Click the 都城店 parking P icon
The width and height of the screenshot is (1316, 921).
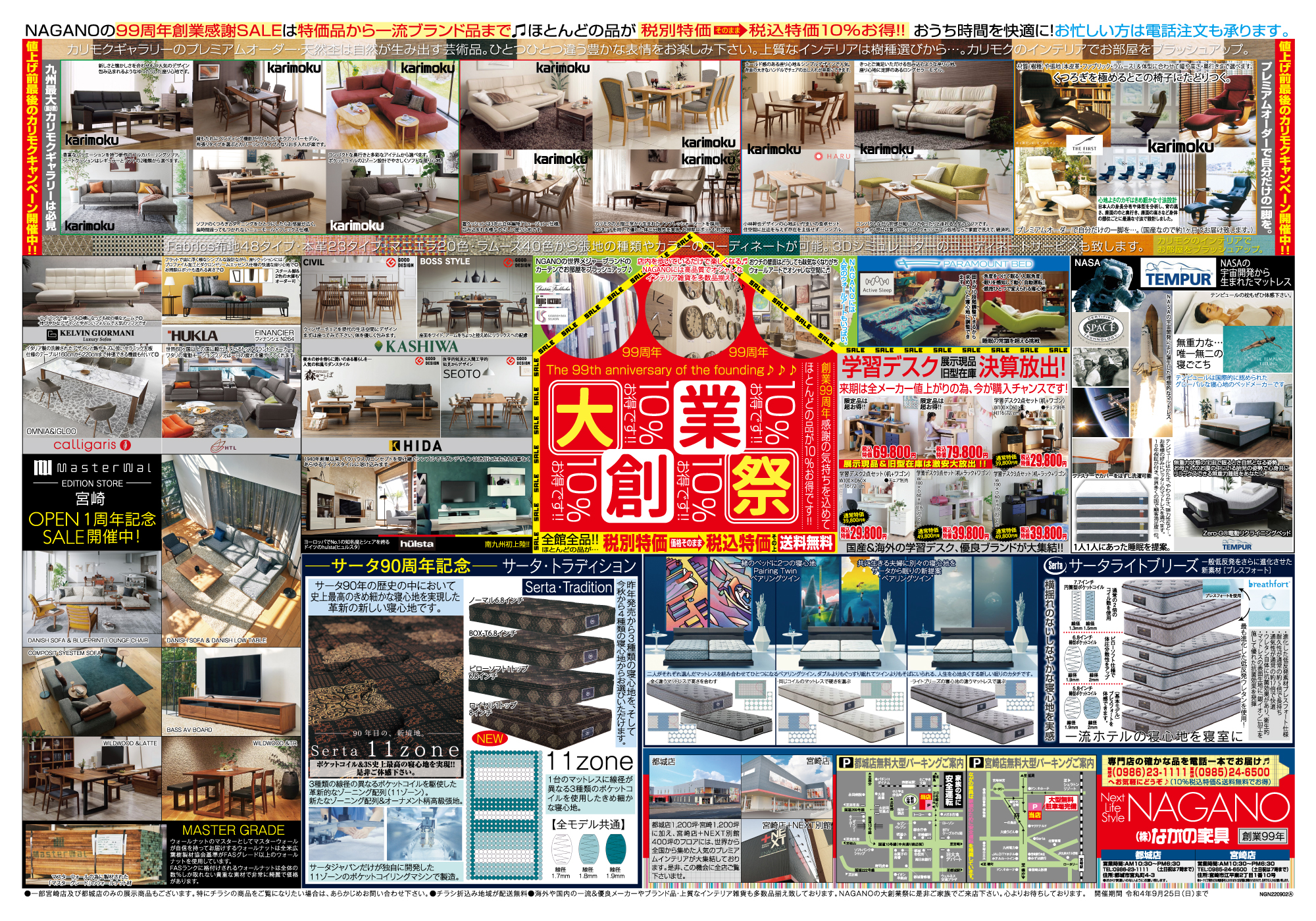pos(845,762)
